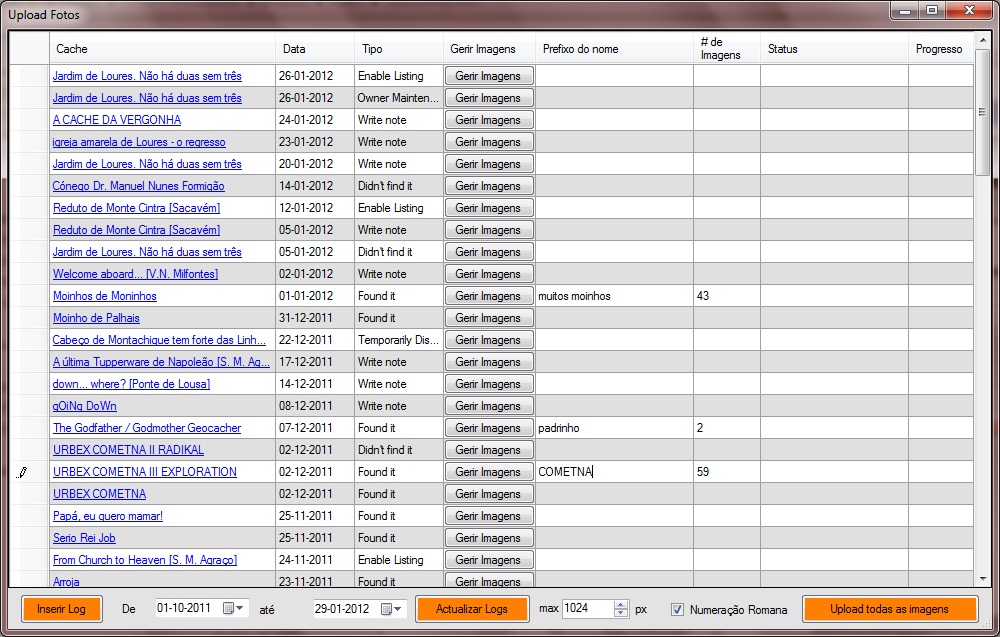Open the Moinhos de Moninhos cache link
The height and width of the screenshot is (637, 1000).
click(x=105, y=296)
